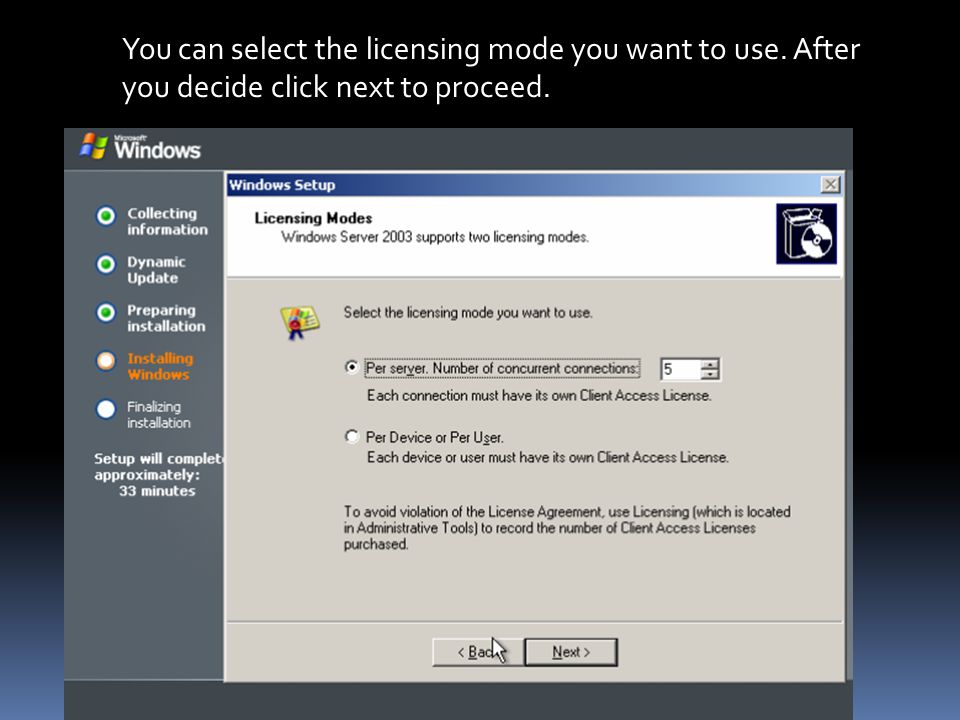Click the 'Collecting information' label

pos(168,221)
